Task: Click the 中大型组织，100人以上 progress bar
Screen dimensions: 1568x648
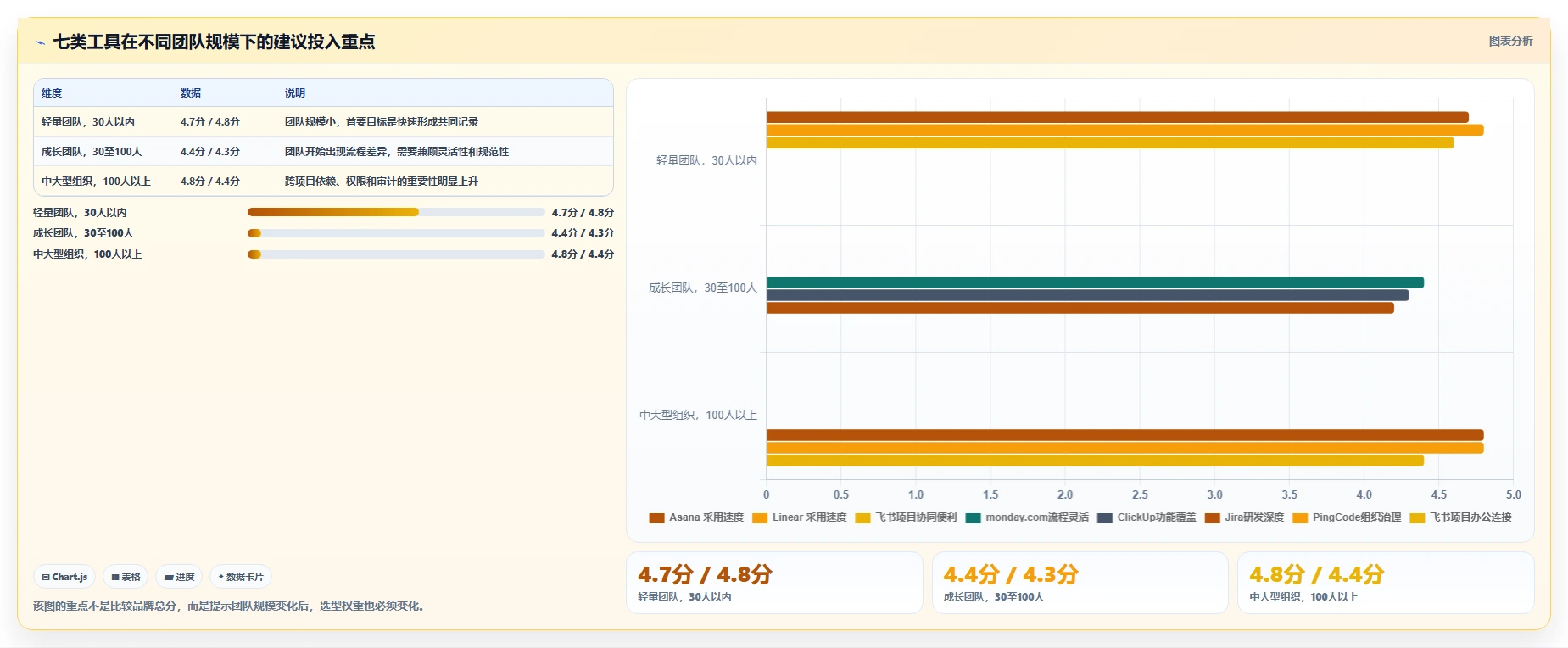Action: point(396,254)
